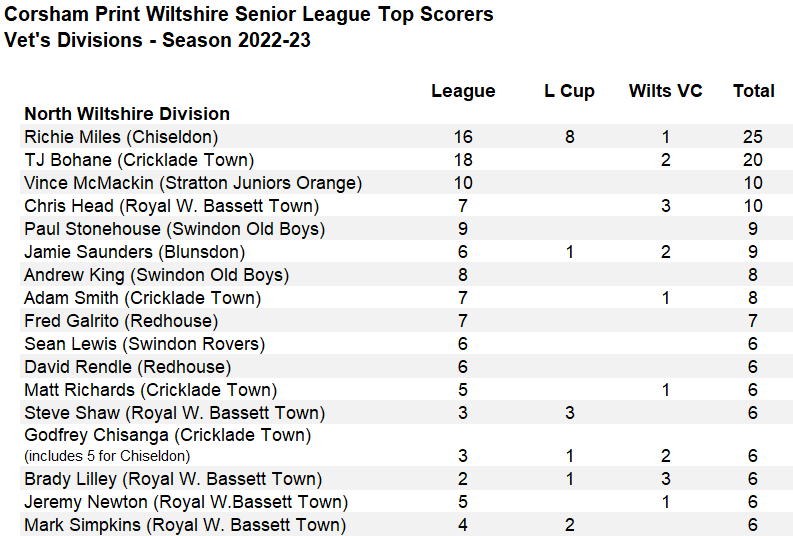Select Mark Simpkins (Royal W. Bassett Town)
The width and height of the screenshot is (793, 536).
(x=185, y=525)
